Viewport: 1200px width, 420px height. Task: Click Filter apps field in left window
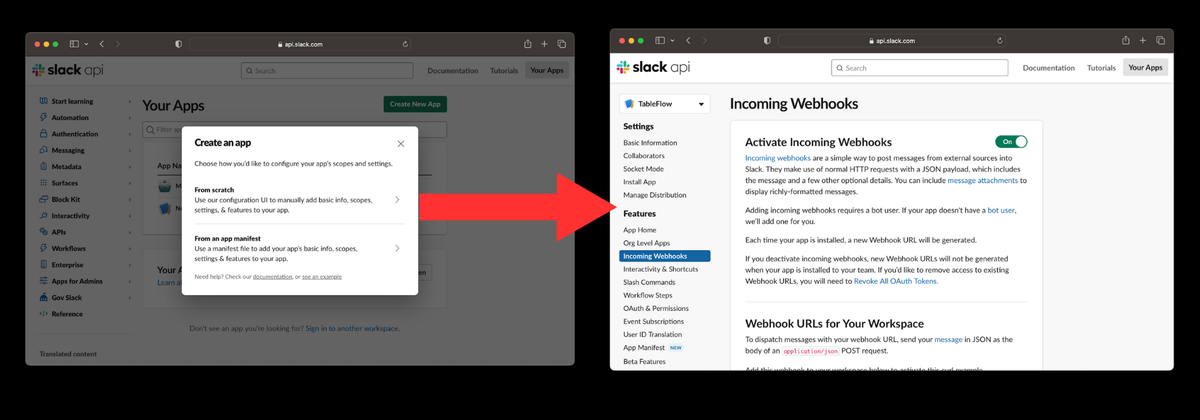(x=295, y=129)
